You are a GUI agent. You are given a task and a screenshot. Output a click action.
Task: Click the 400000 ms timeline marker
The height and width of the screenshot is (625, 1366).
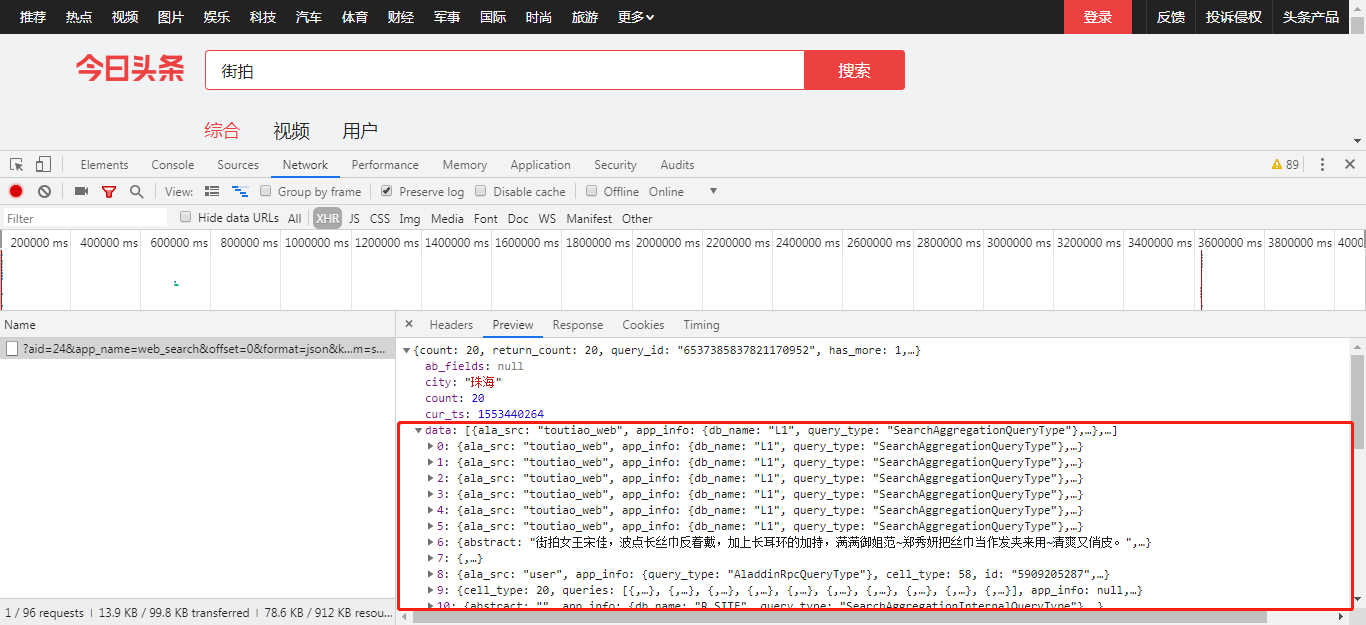tap(110, 243)
